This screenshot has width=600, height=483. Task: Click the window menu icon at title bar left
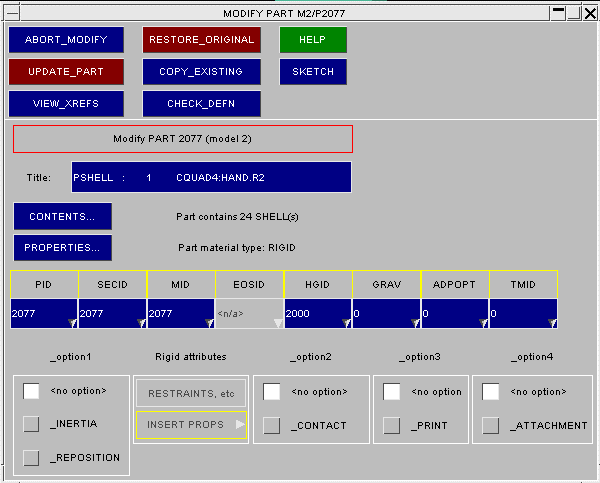coord(12,13)
